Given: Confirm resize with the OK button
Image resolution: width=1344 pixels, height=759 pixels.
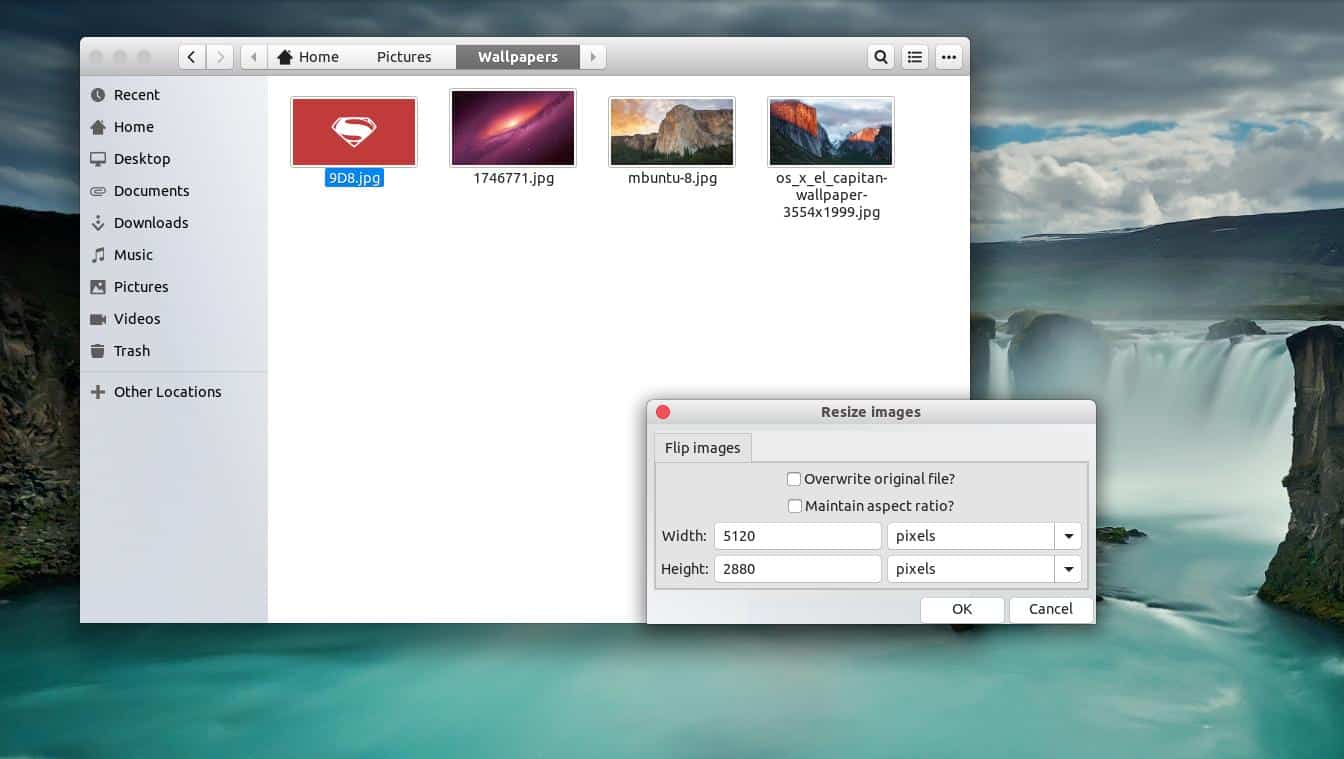Looking at the screenshot, I should [x=962, y=609].
